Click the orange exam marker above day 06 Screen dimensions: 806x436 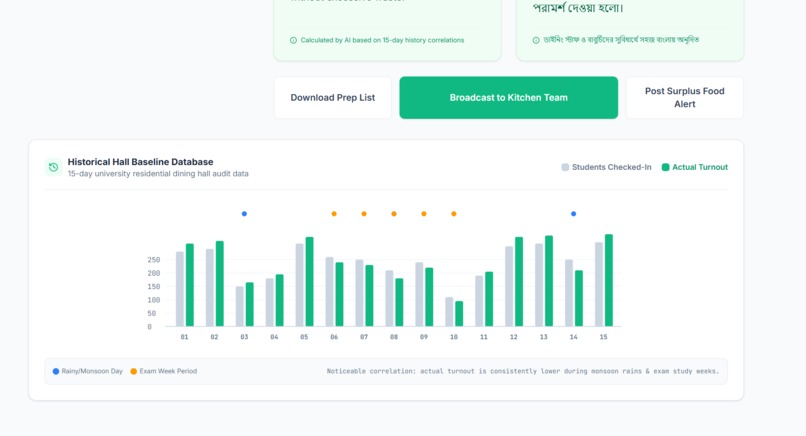tap(334, 214)
